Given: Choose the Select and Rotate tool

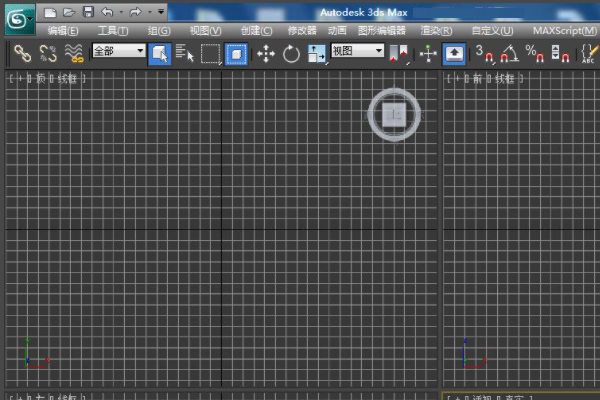Looking at the screenshot, I should (x=291, y=53).
